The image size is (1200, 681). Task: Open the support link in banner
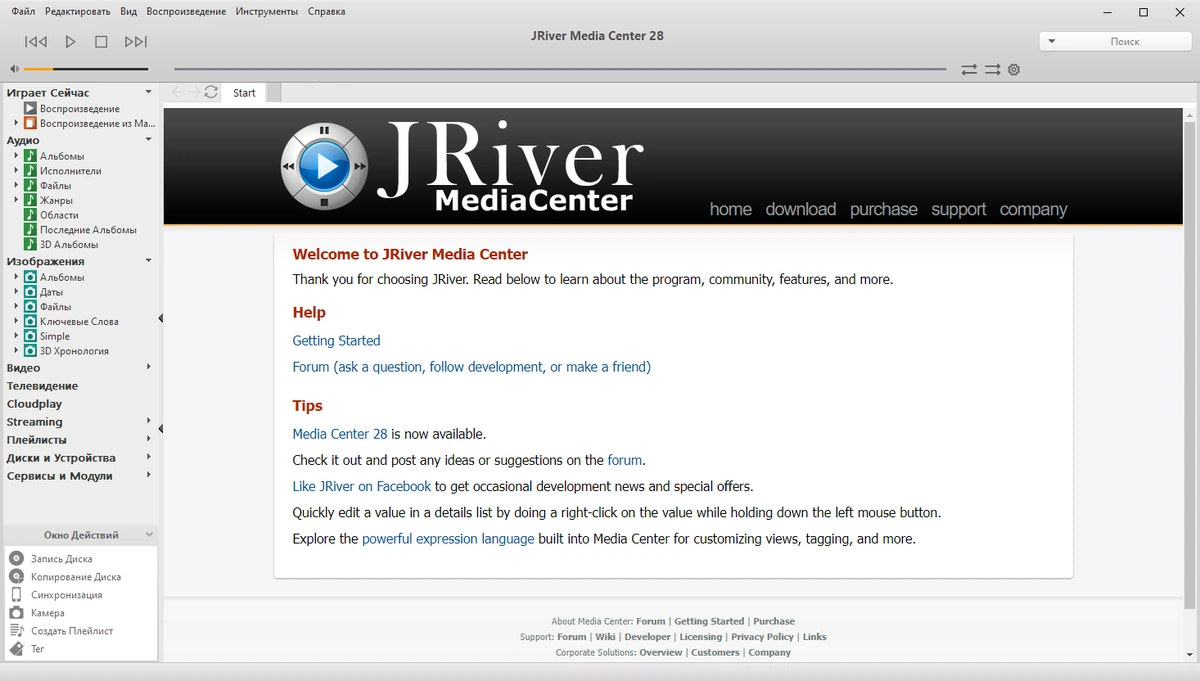click(x=959, y=209)
